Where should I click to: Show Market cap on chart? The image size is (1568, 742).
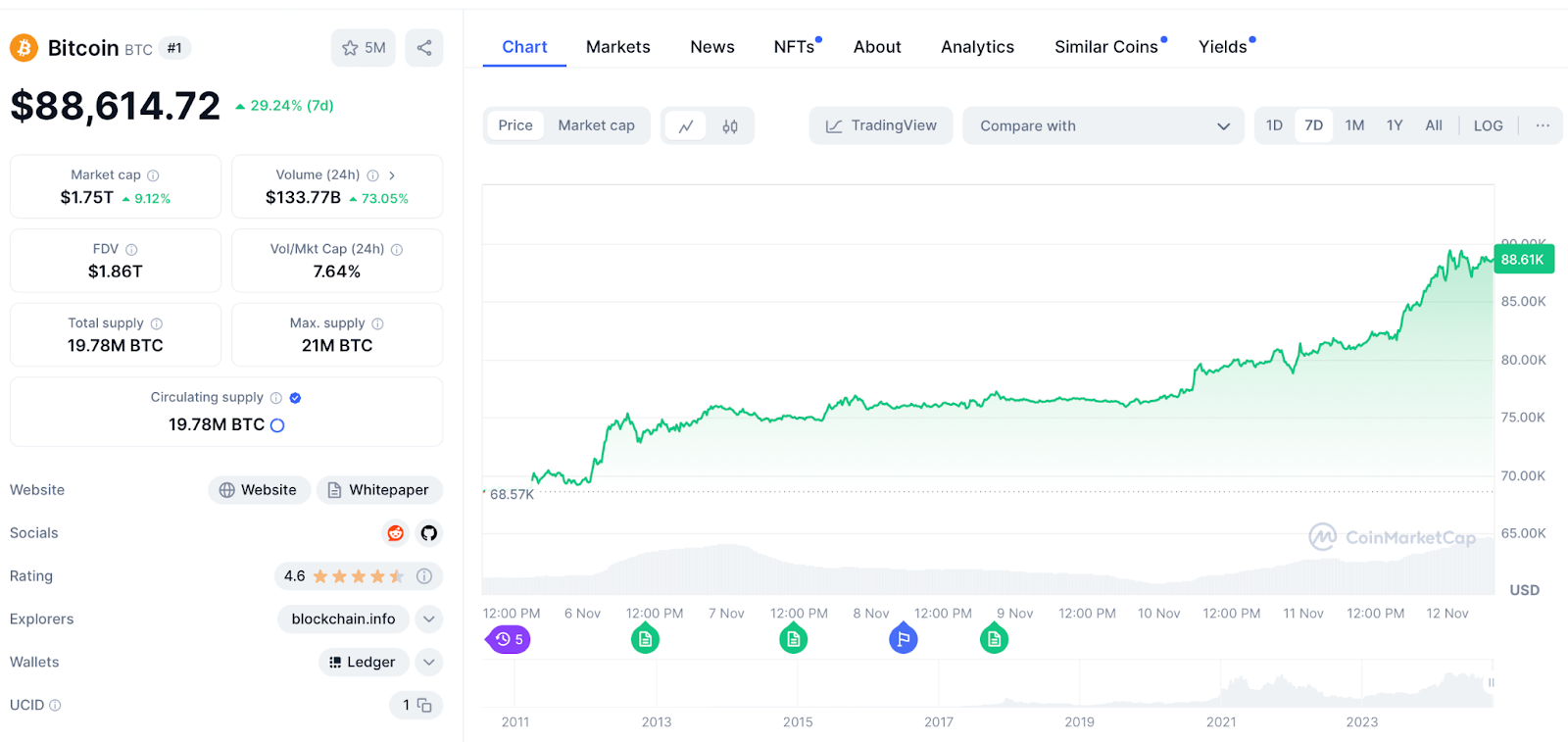coord(596,125)
